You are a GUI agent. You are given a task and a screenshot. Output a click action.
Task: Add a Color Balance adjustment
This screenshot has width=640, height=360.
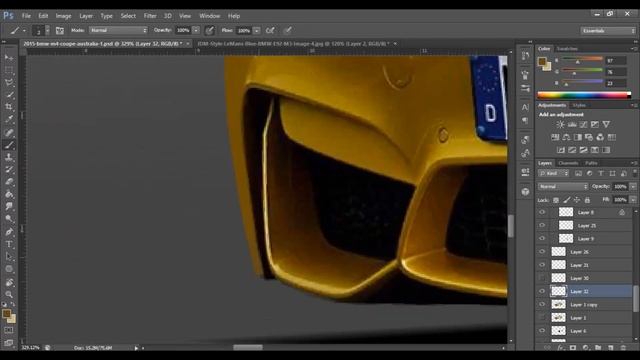(567, 138)
